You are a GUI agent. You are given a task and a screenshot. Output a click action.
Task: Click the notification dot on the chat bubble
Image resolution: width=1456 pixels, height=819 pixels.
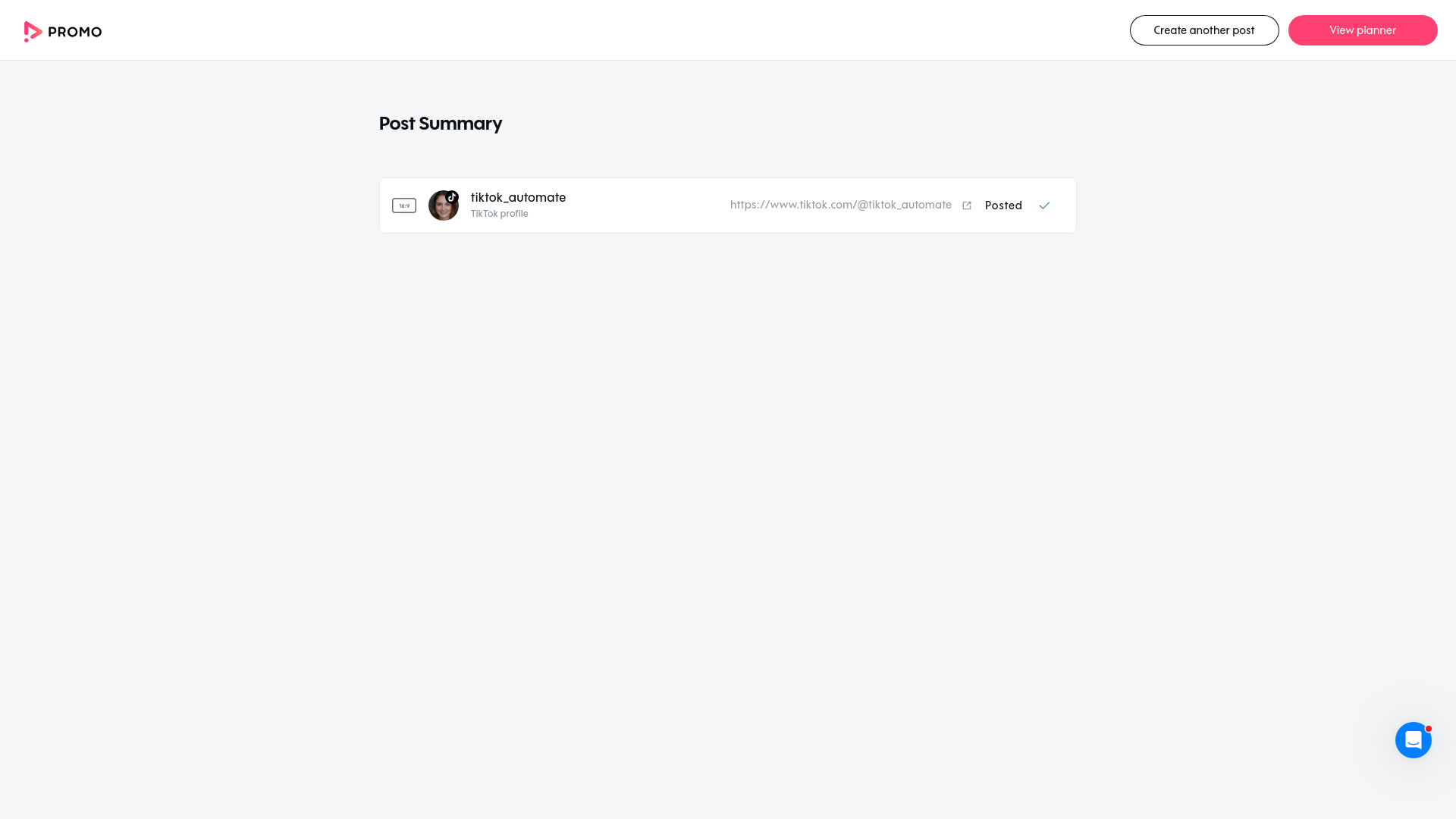[x=1429, y=728]
